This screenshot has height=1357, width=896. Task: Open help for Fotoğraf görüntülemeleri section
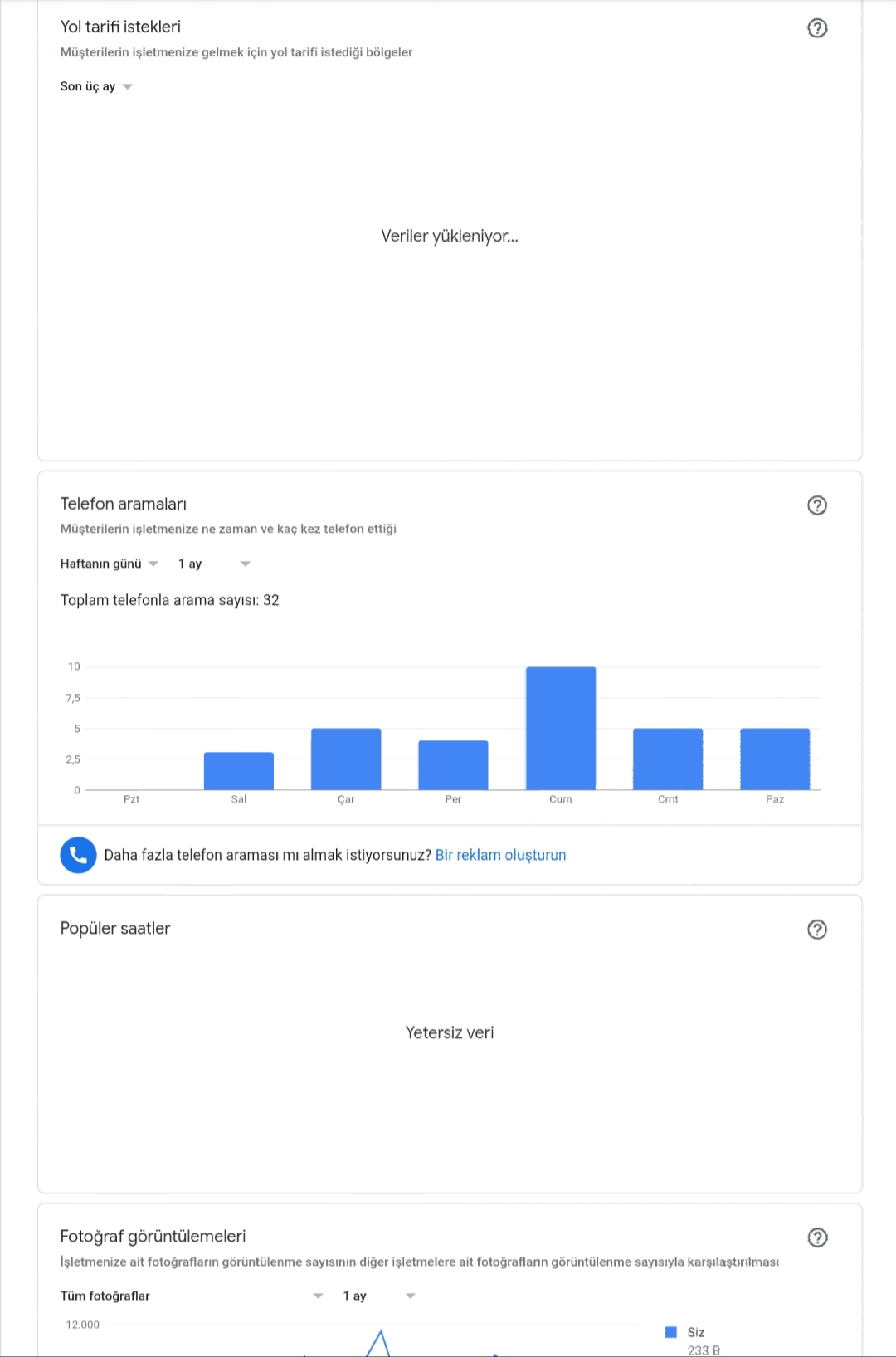tap(817, 1237)
